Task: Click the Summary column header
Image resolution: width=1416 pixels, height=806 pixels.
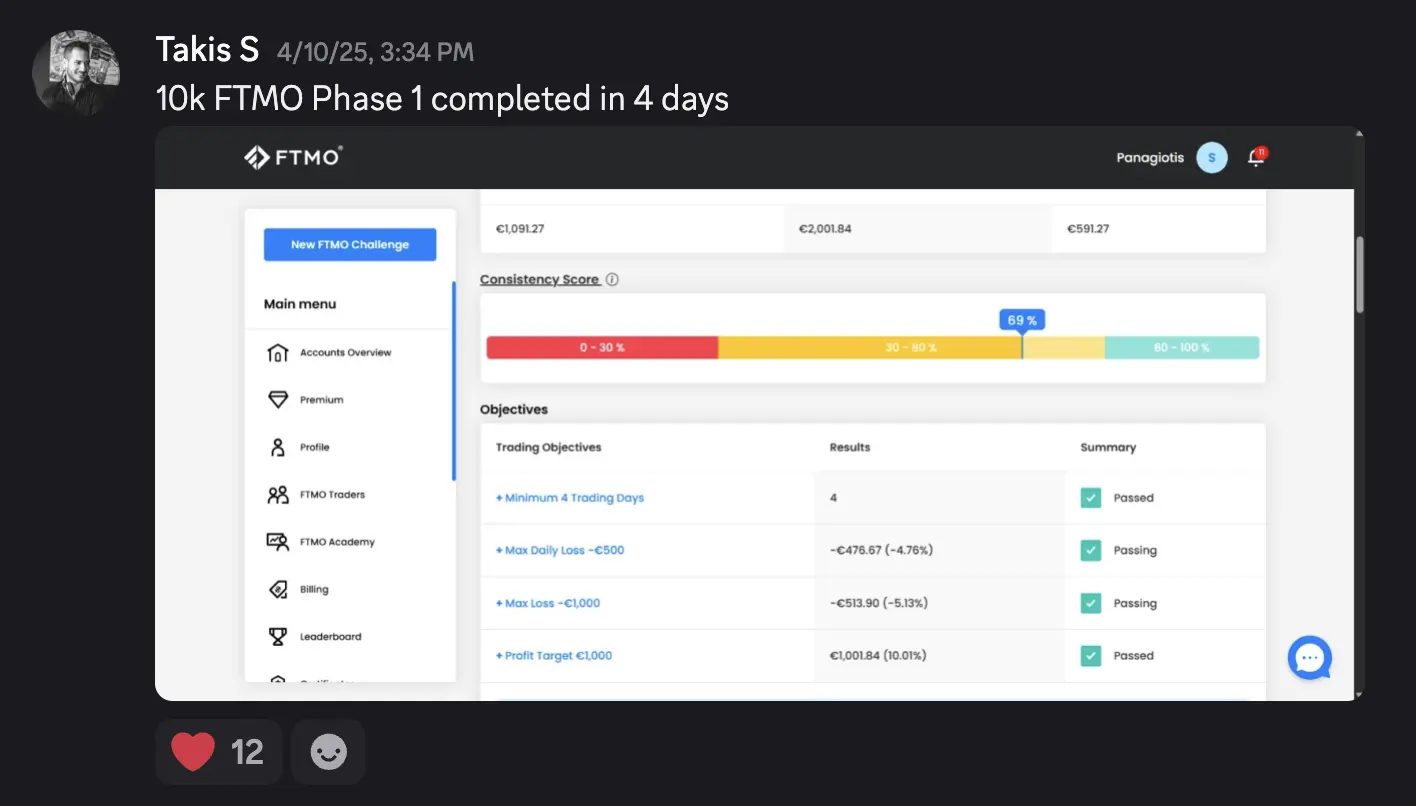Action: [x=1108, y=447]
